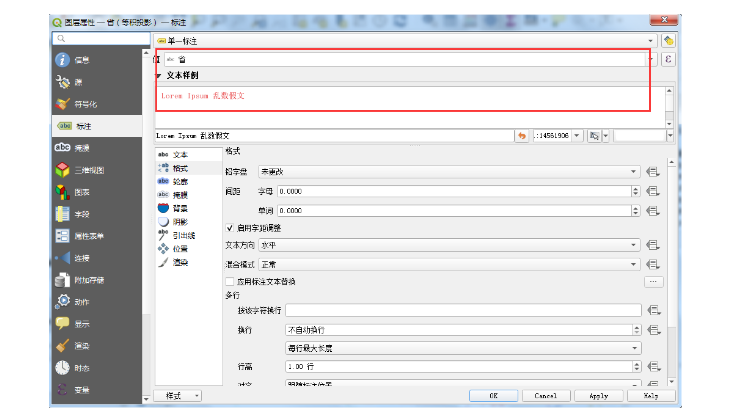This screenshot has height=416, width=734.
Task: Open the 每行最大长度 dropdown
Action: point(463,348)
